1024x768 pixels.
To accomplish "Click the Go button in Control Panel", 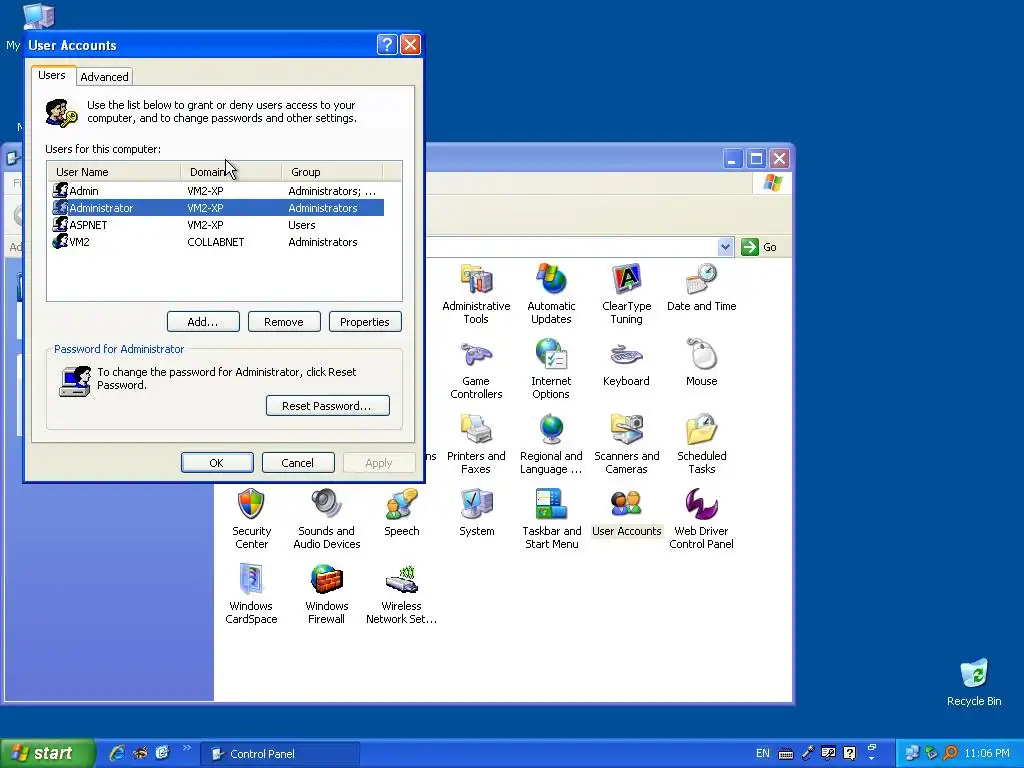I will [760, 247].
